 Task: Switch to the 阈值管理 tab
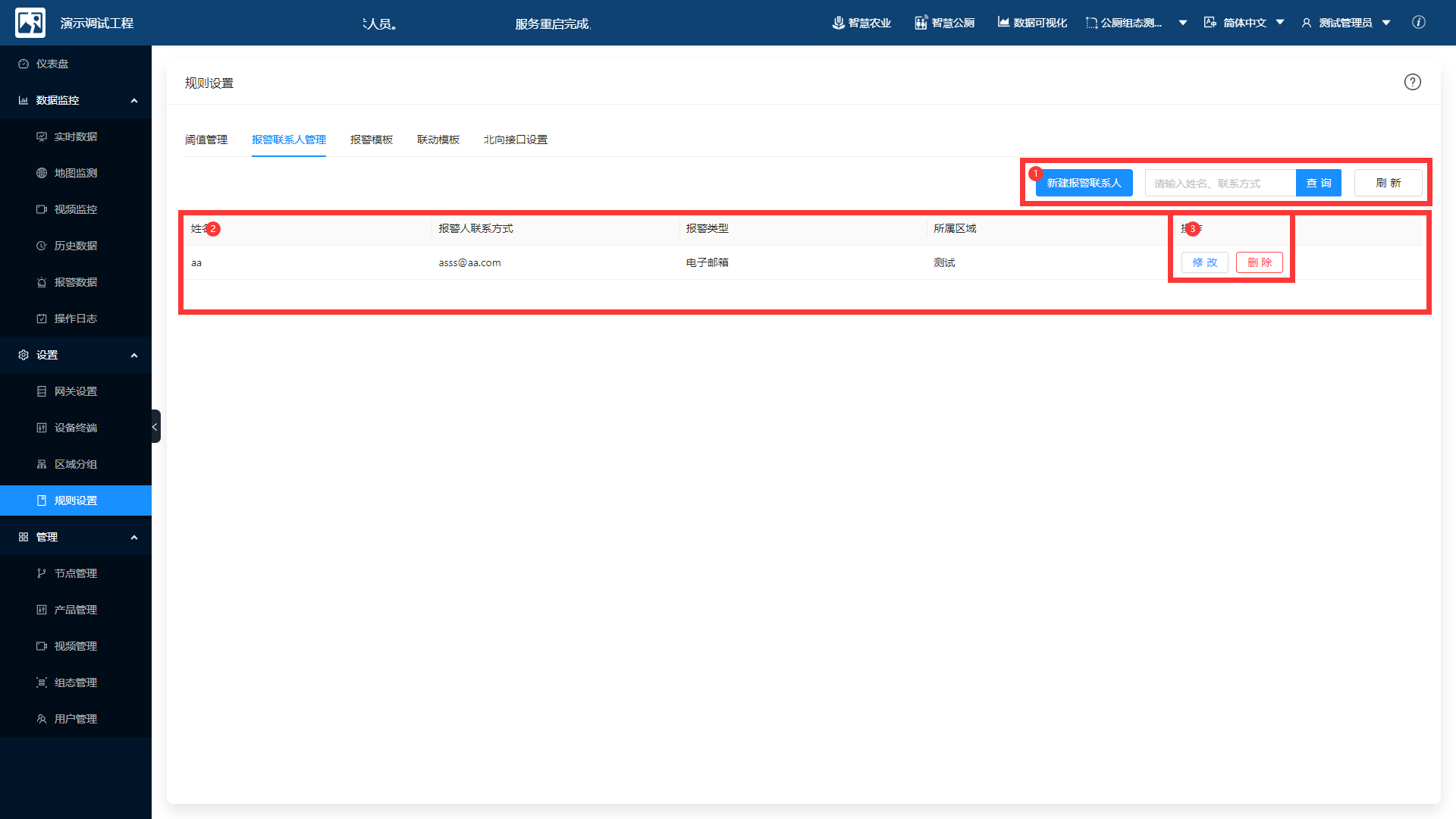click(x=206, y=140)
